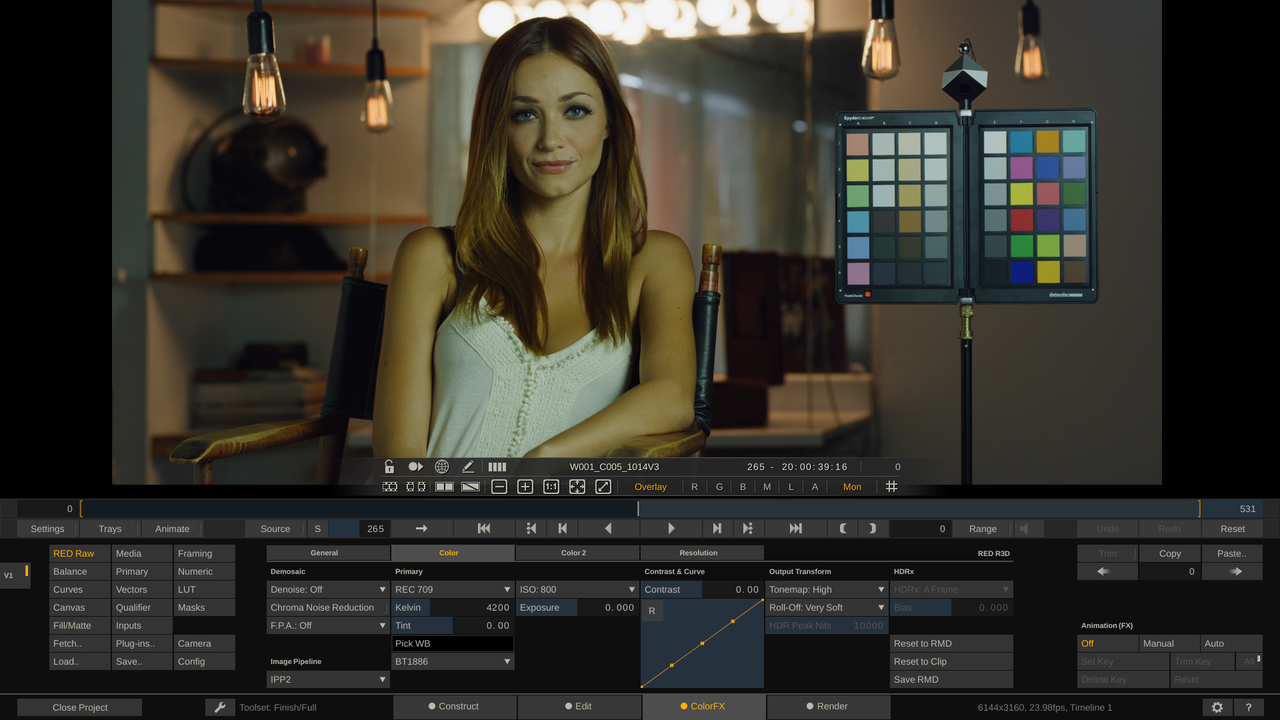Toggle the grid overlay hash icon
Image resolution: width=1280 pixels, height=720 pixels.
pyautogui.click(x=891, y=487)
